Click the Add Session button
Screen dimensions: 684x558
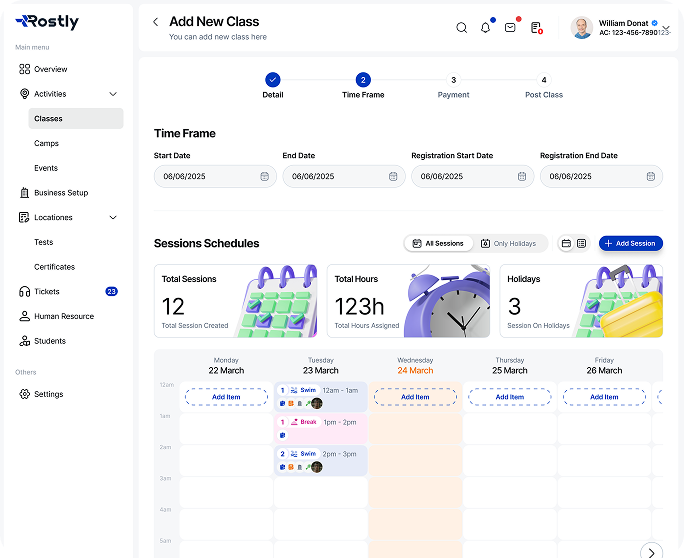click(x=631, y=243)
